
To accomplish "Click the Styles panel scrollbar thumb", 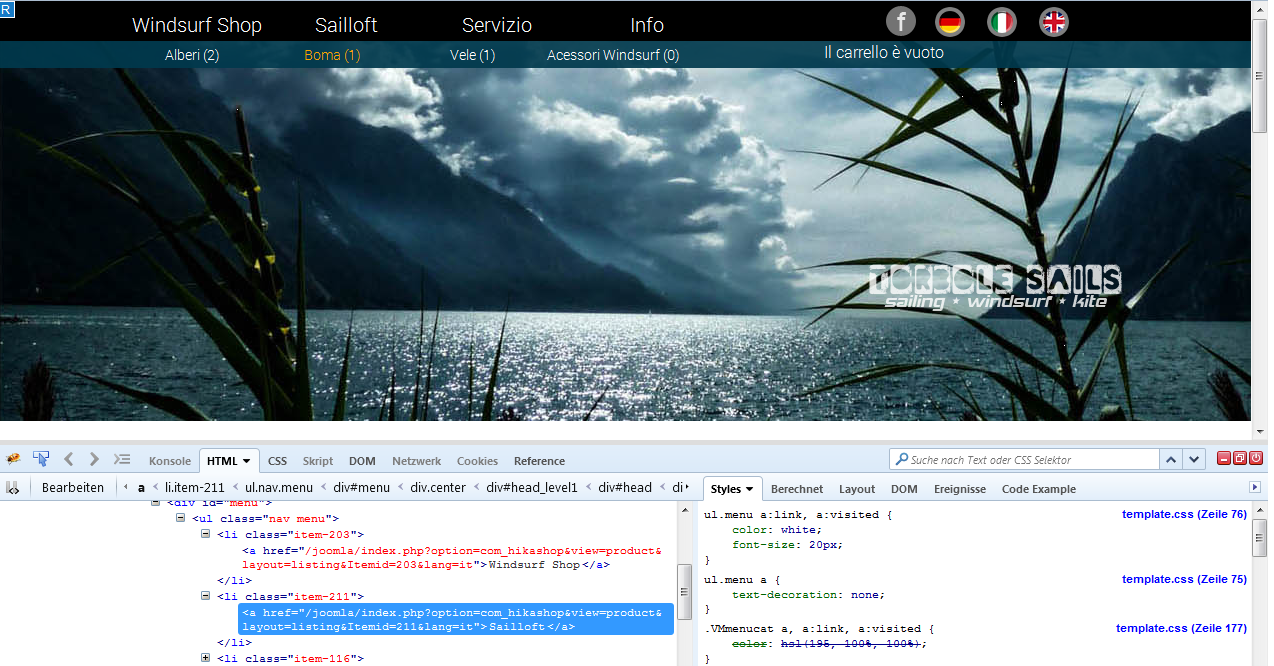I will point(1260,538).
